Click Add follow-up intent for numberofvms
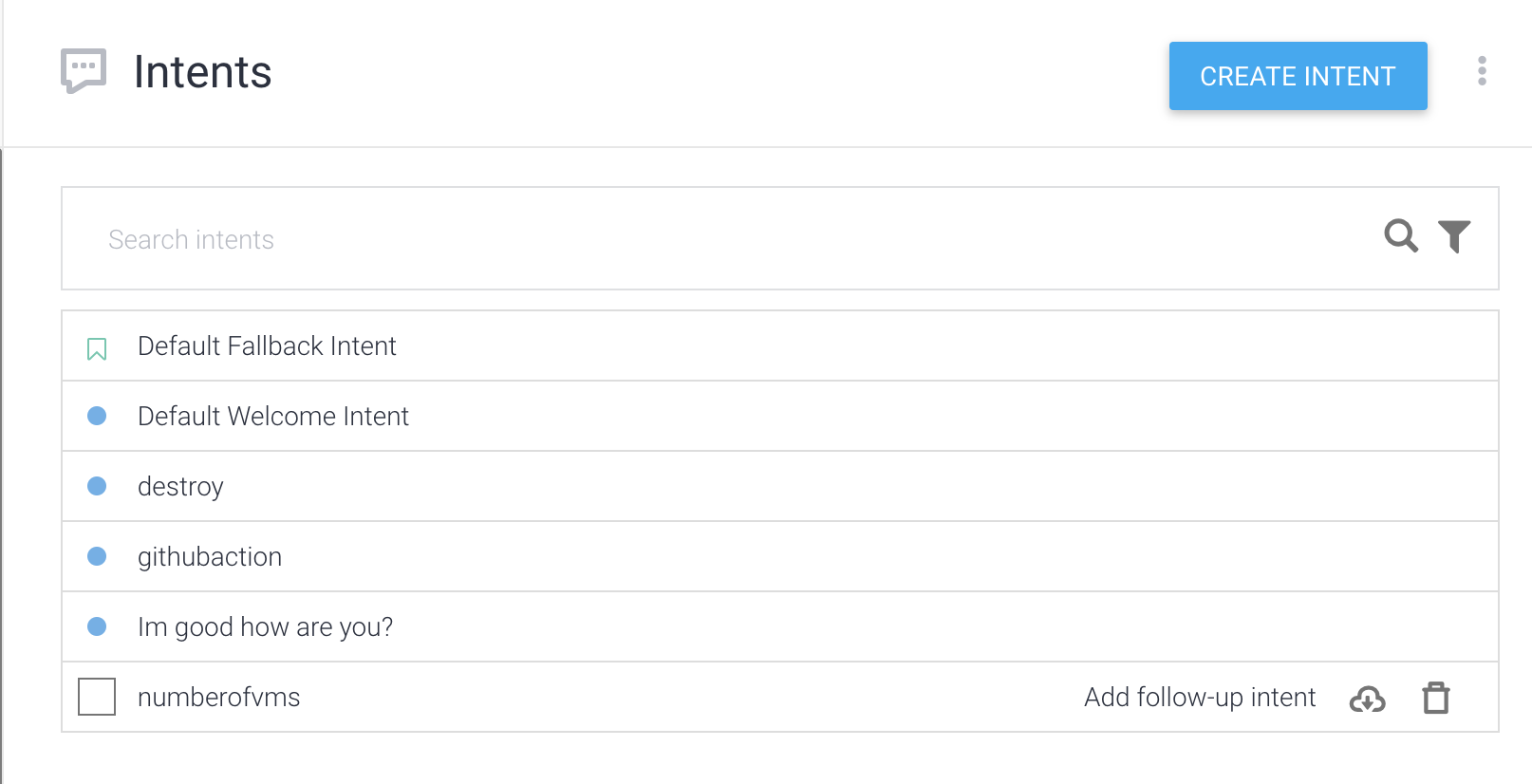 pos(1200,698)
